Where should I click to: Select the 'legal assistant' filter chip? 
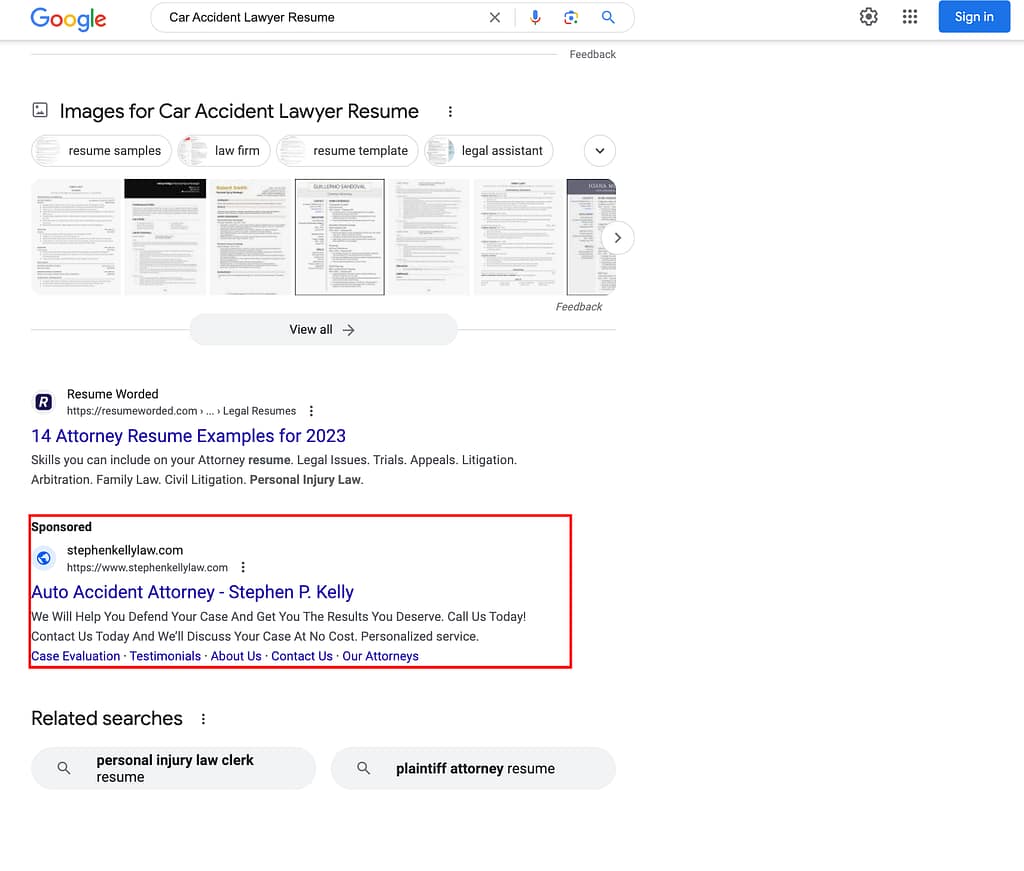pyautogui.click(x=488, y=151)
